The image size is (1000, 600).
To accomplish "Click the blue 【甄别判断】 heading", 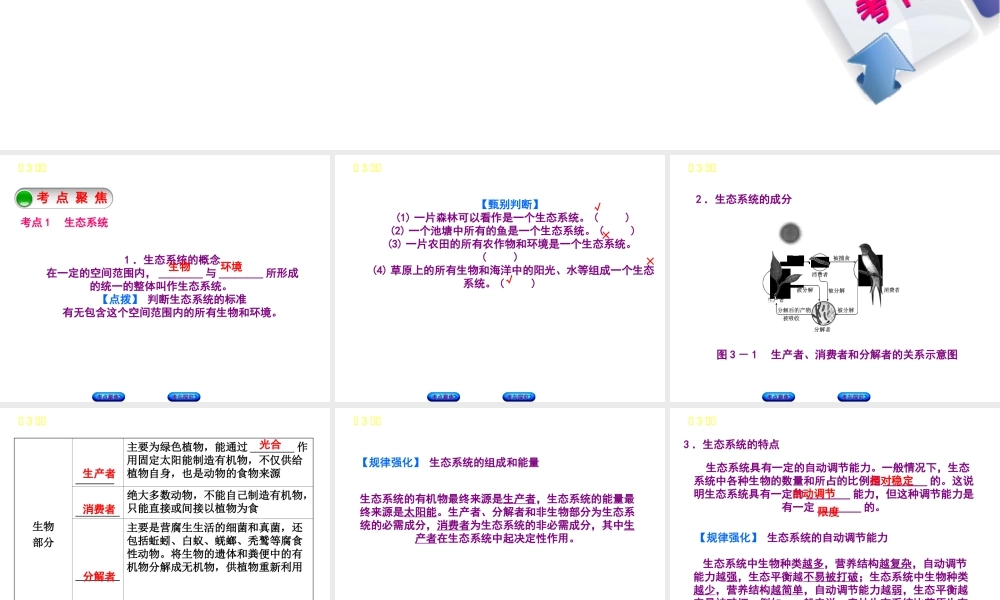I will click(x=510, y=204).
